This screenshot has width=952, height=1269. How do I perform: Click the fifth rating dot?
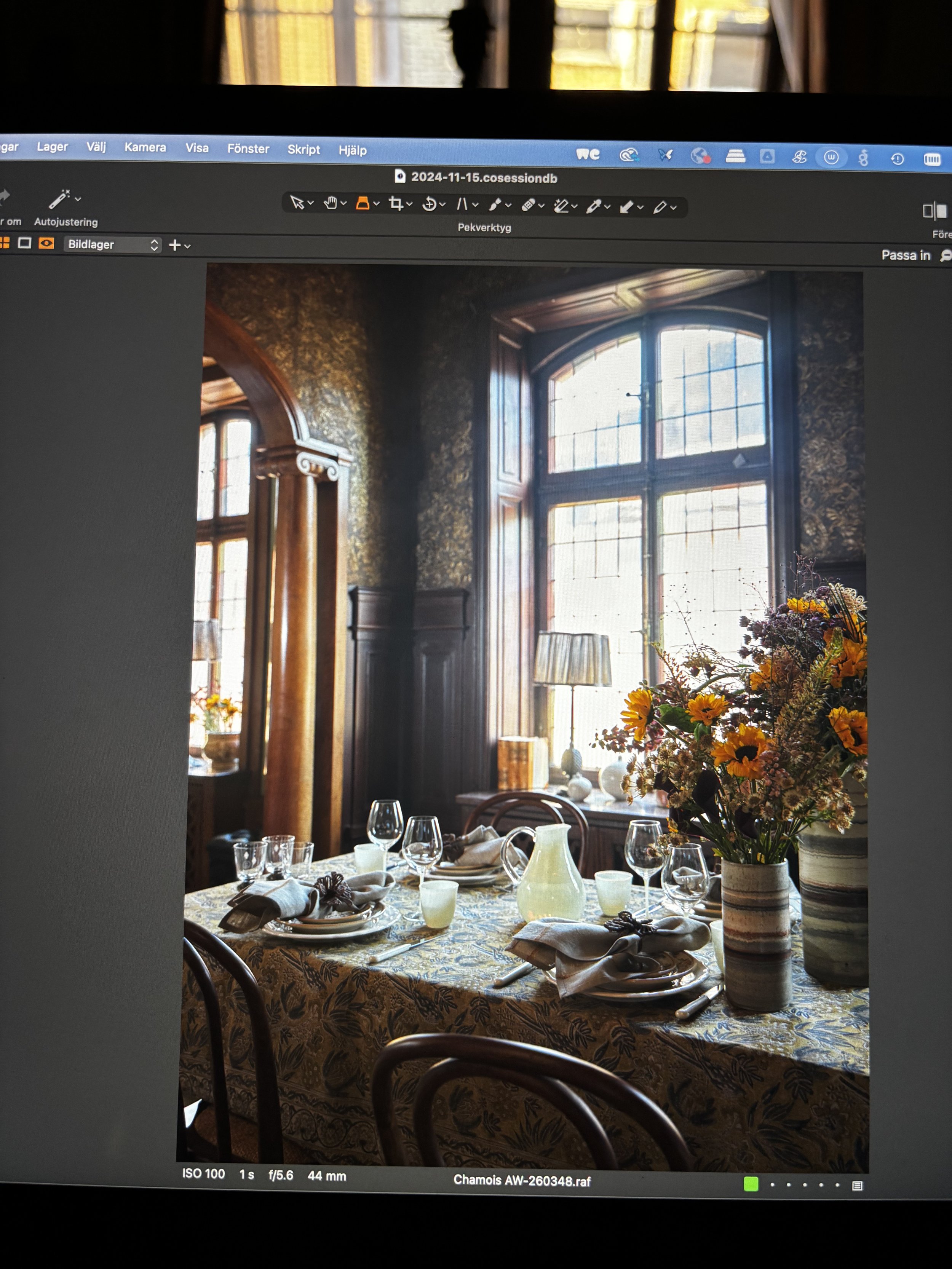837,1185
